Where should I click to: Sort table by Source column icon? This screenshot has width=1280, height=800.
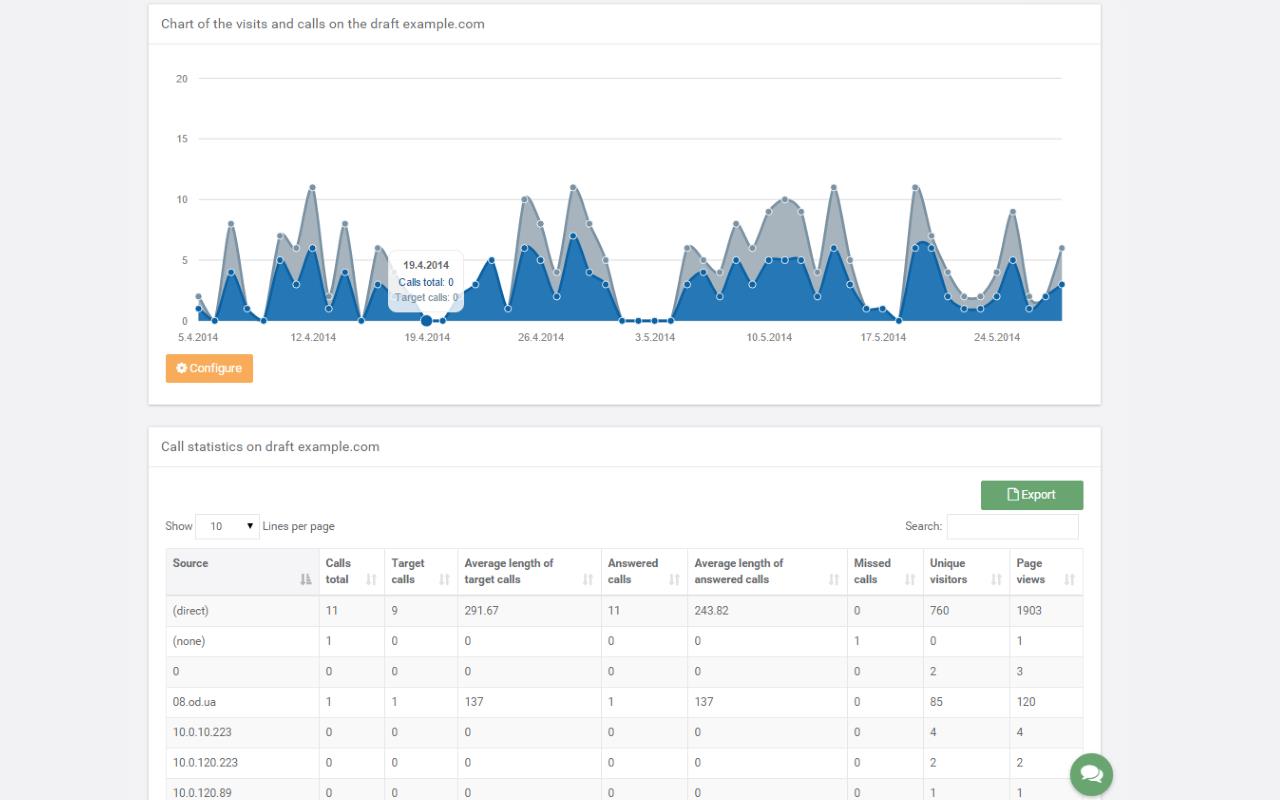306,579
